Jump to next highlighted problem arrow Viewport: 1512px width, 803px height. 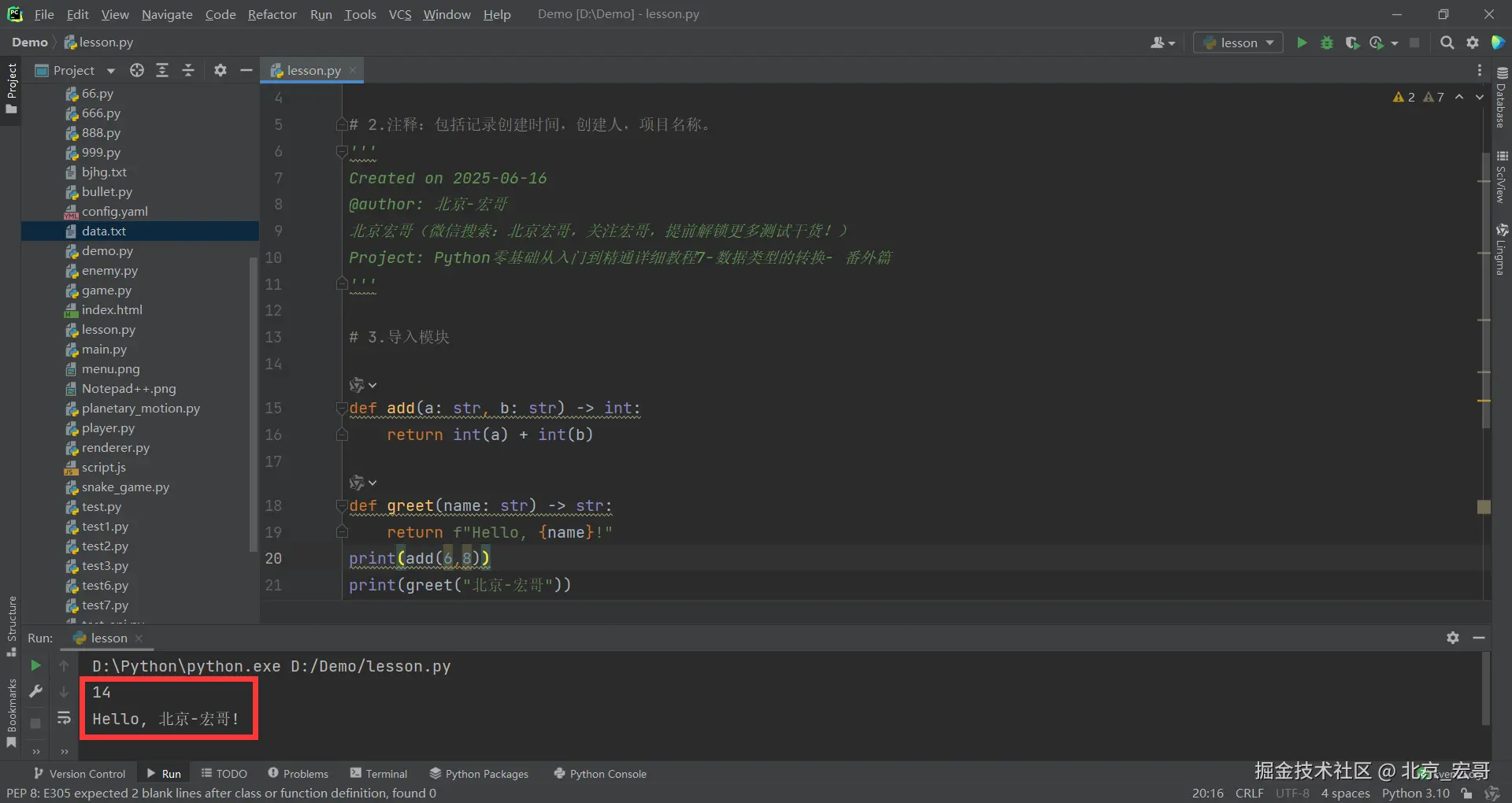[x=1480, y=97]
